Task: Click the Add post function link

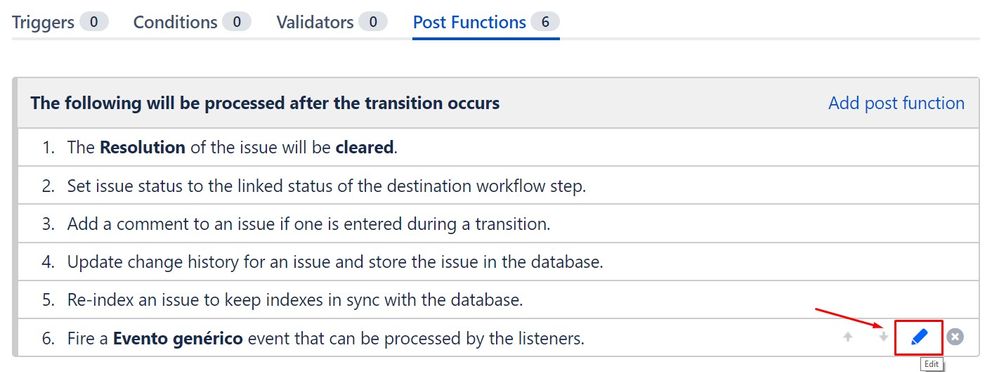Action: [x=896, y=103]
